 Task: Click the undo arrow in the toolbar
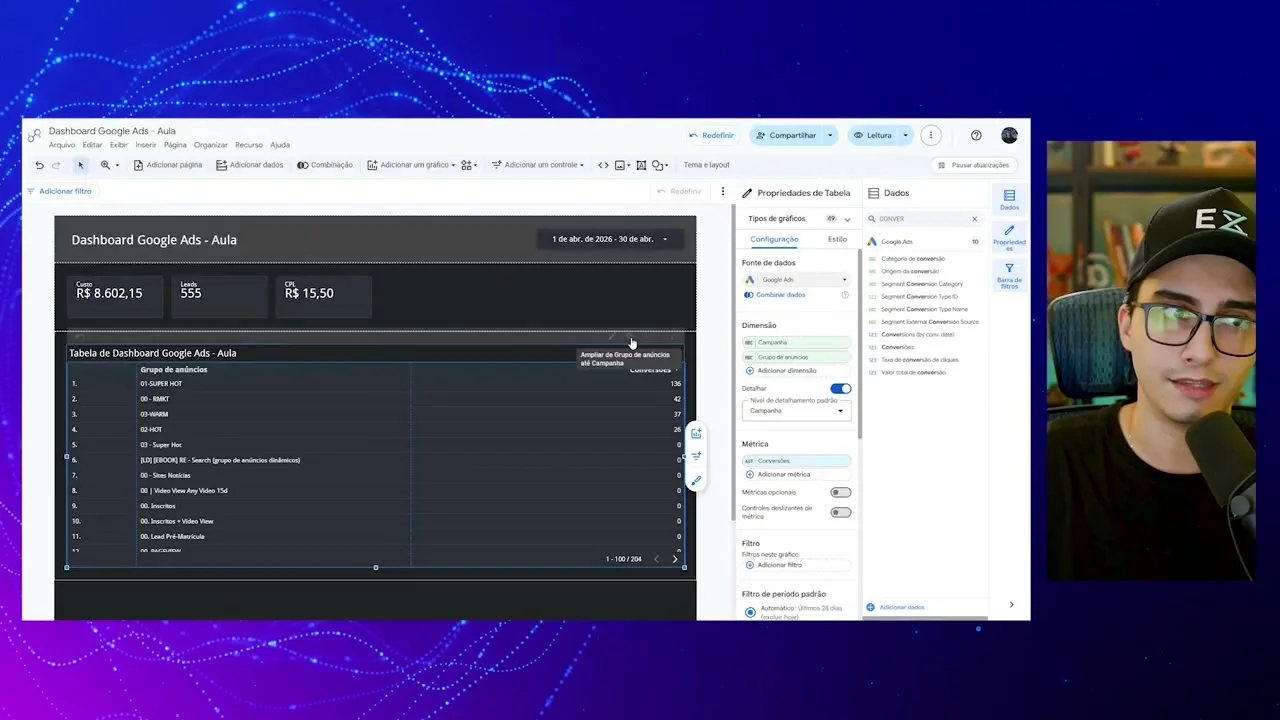[x=39, y=165]
